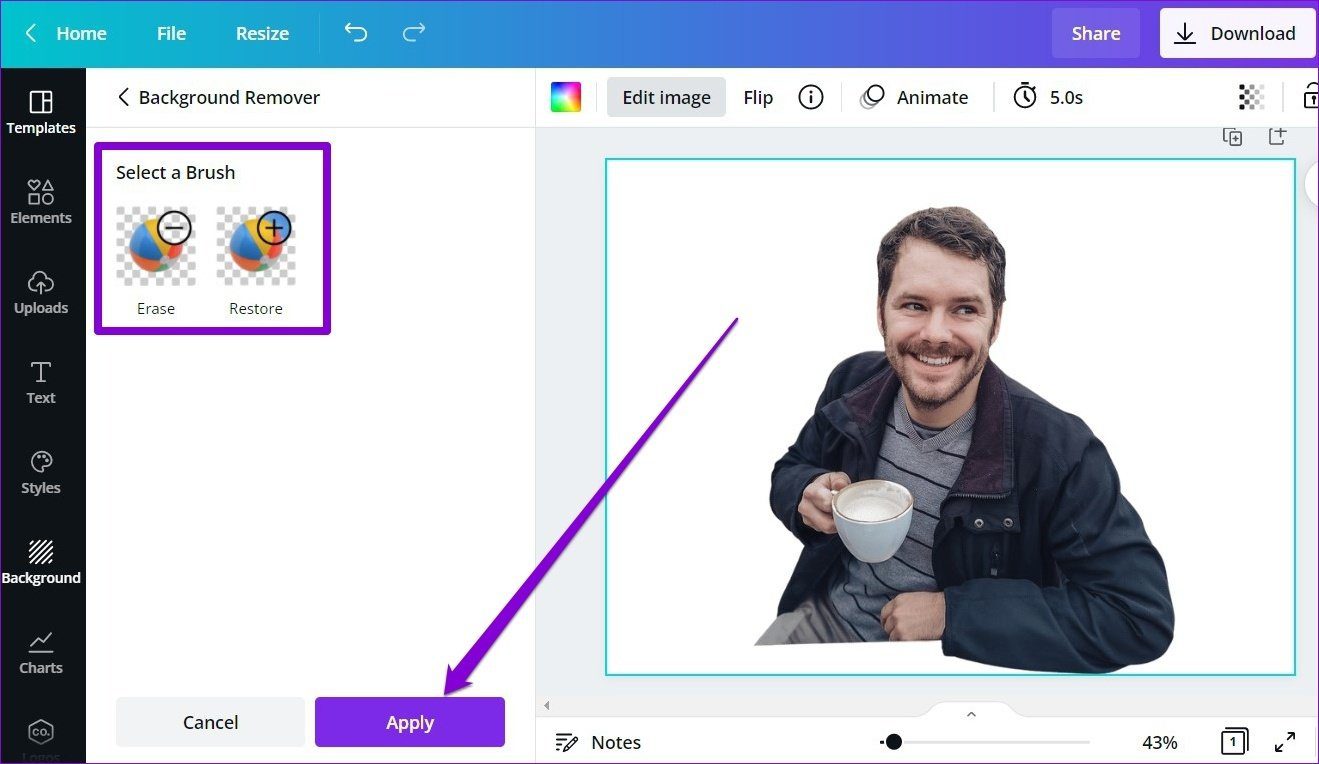Screen dimensions: 1319x764
Task: Open the Charts sidebar panel
Action: pyautogui.click(x=41, y=652)
